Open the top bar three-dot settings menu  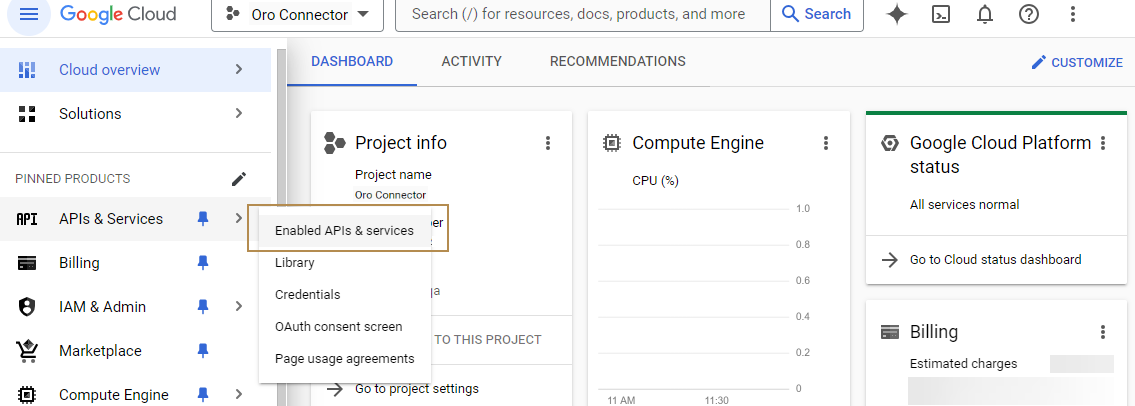(x=1073, y=14)
